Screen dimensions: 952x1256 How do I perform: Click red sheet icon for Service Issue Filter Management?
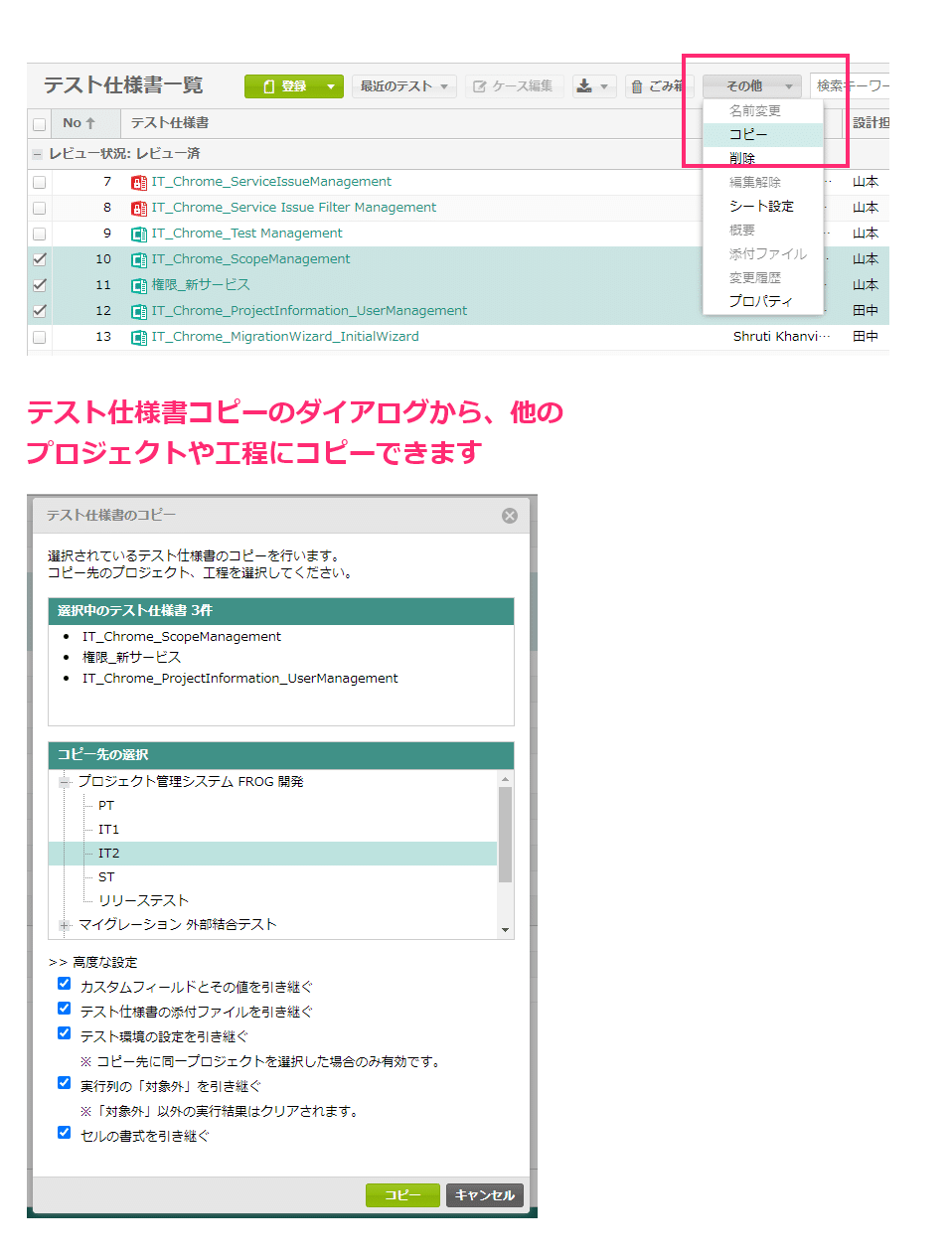[139, 208]
